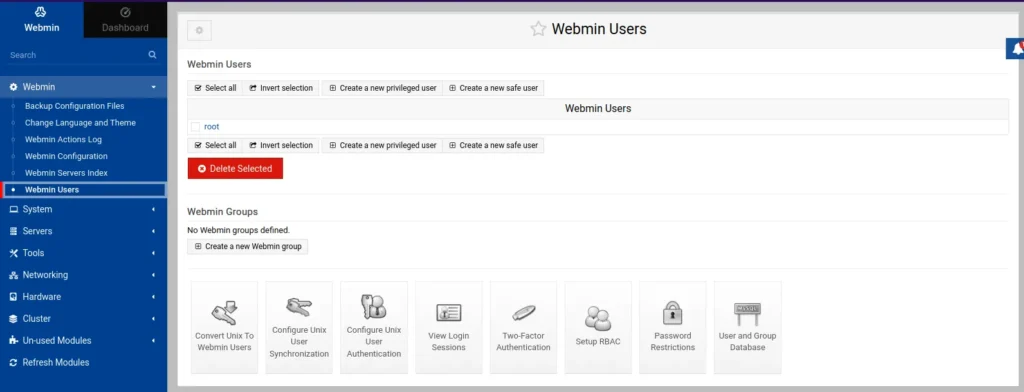Open User and Group Database icon

[747, 327]
